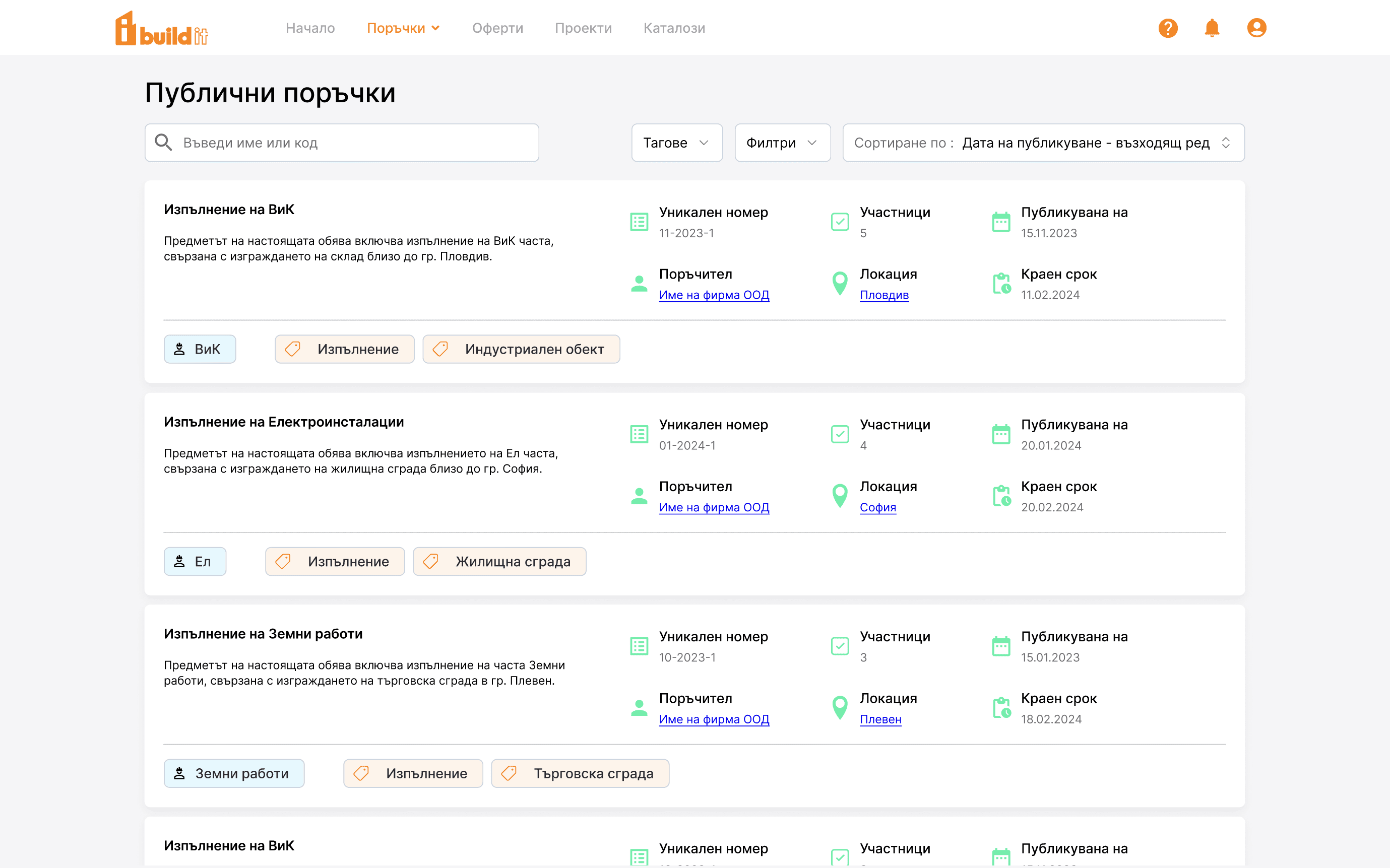Click participants check icon in Електроинсталации order

coord(840,434)
